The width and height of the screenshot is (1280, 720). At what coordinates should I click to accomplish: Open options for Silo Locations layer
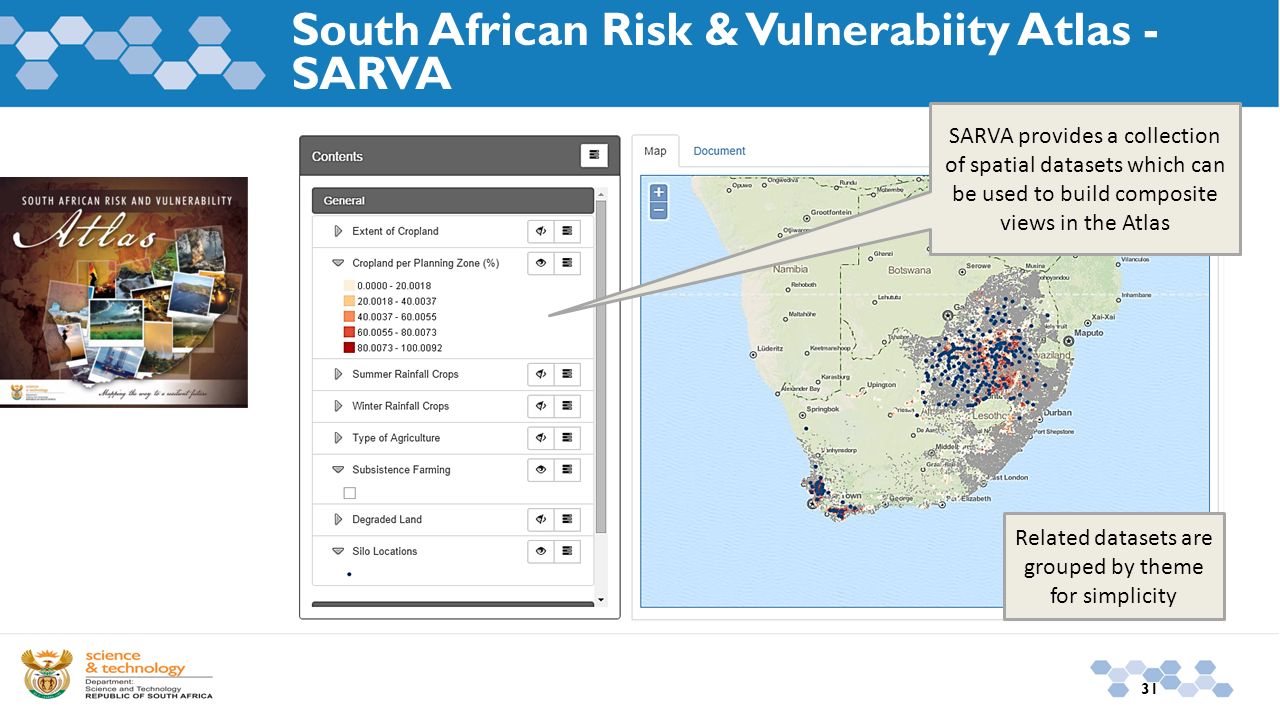(567, 551)
